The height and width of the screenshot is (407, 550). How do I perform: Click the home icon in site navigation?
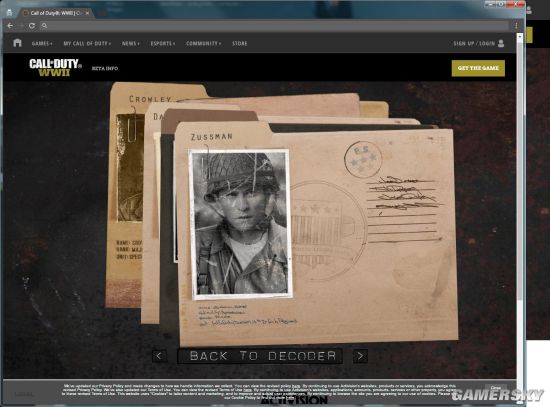pos(17,43)
